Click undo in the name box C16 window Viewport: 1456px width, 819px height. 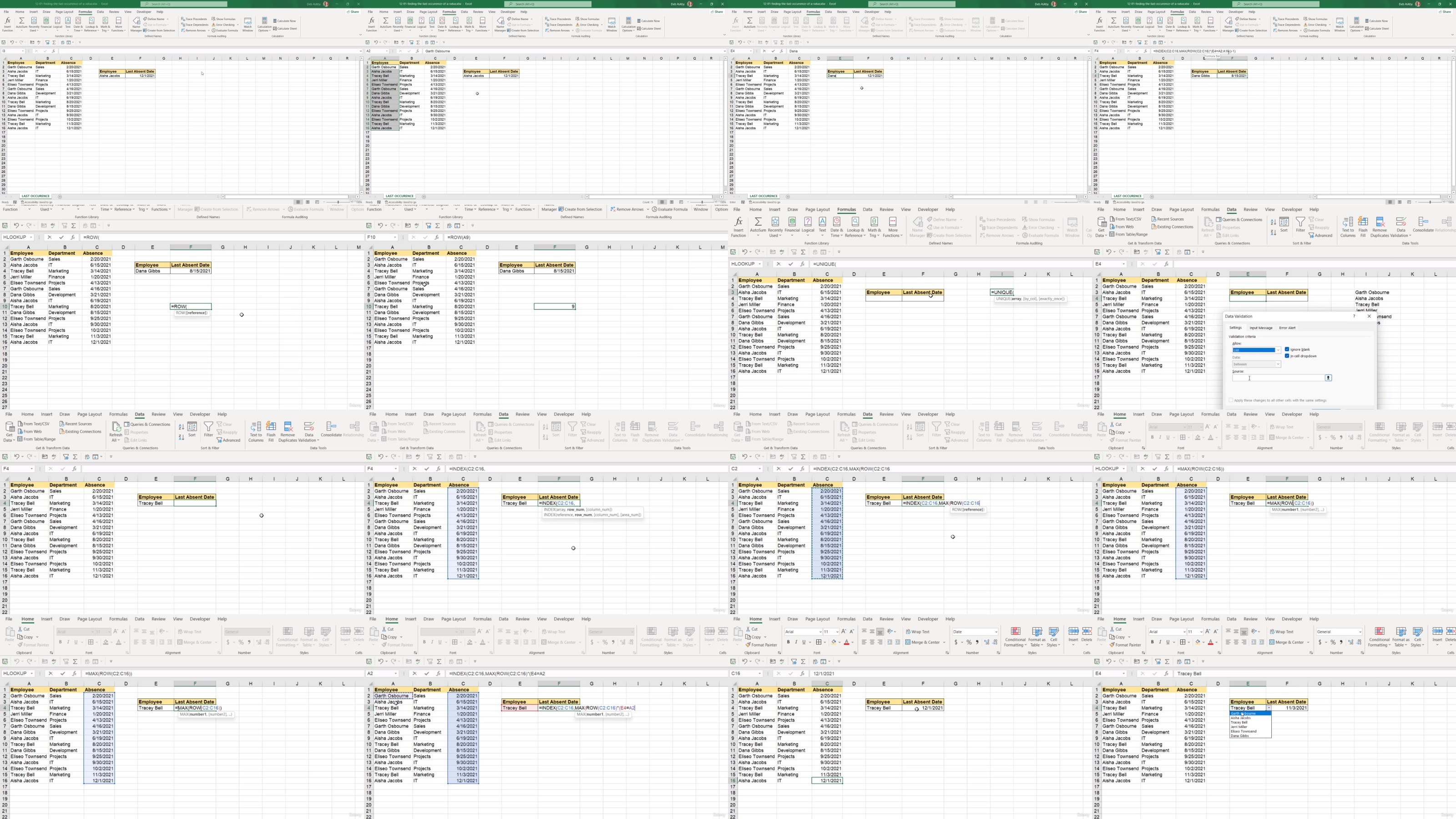744,661
